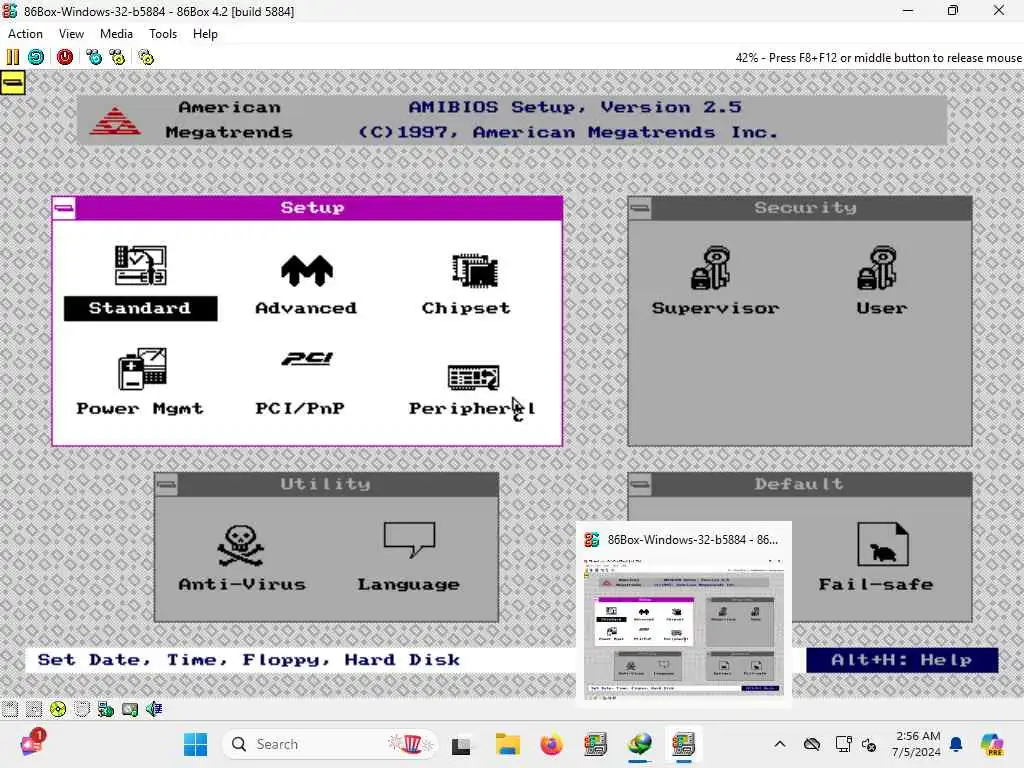
Task: Click the Security window control box
Action: [x=640, y=208]
